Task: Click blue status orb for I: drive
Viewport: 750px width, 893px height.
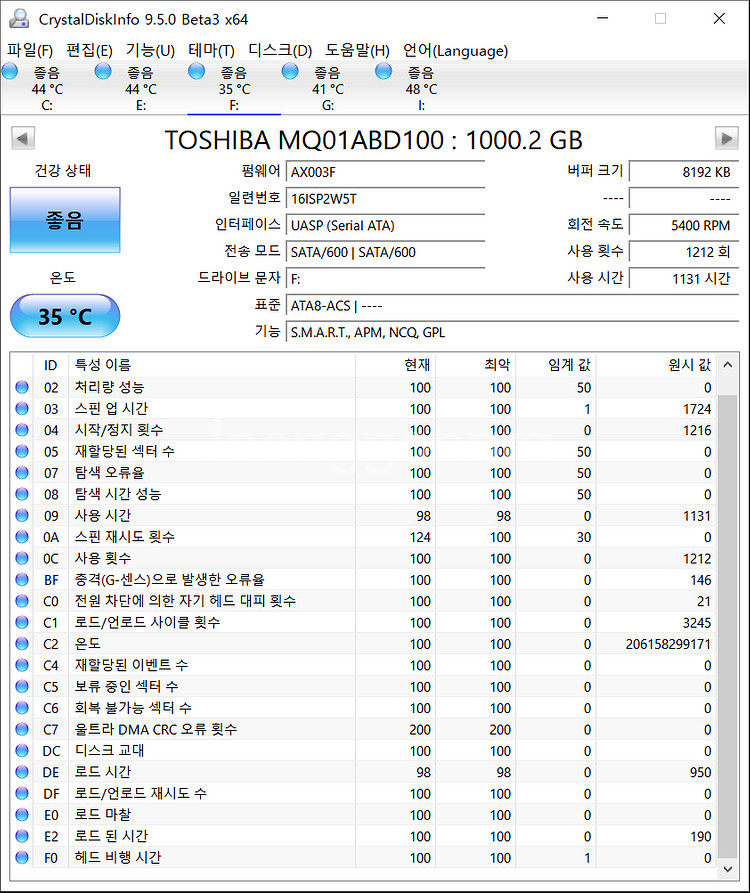Action: tap(383, 72)
